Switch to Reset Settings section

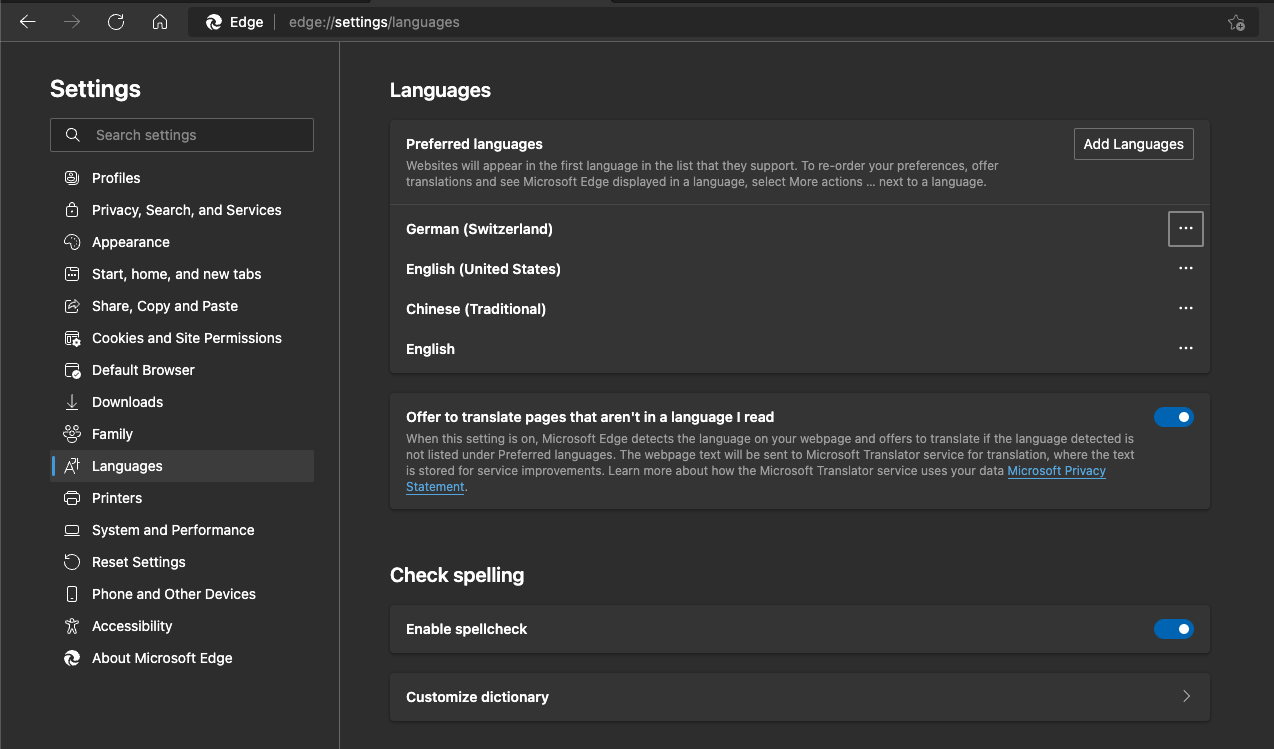tap(136, 561)
